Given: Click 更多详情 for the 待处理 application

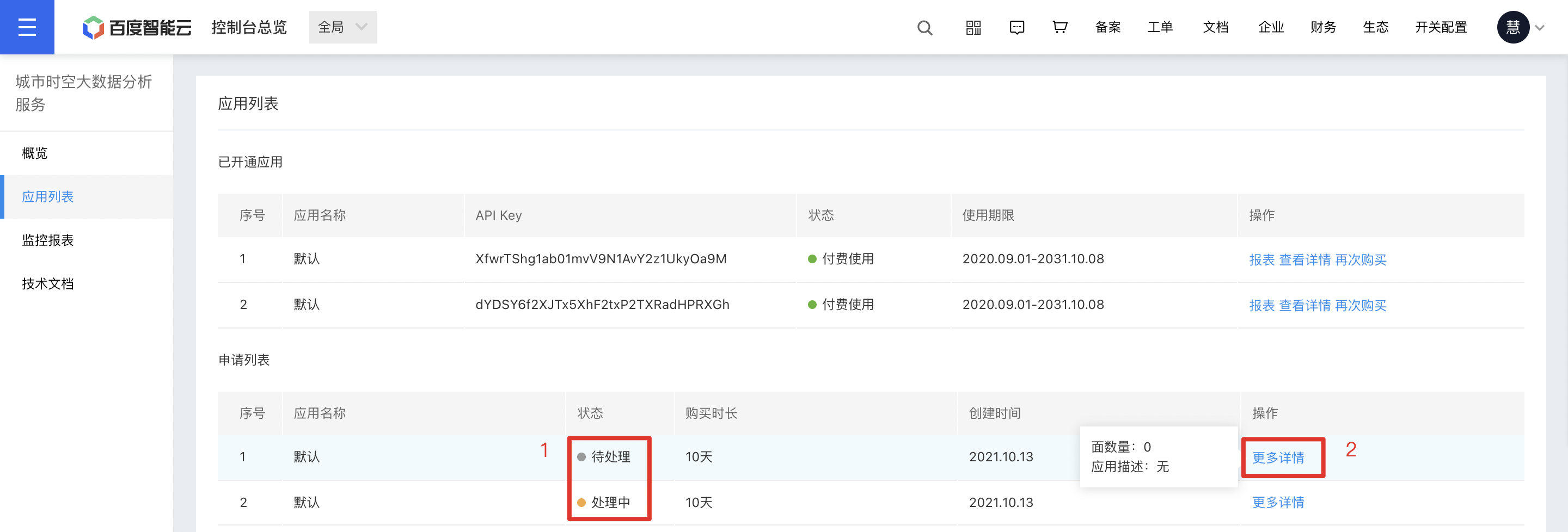Looking at the screenshot, I should coord(1278,457).
